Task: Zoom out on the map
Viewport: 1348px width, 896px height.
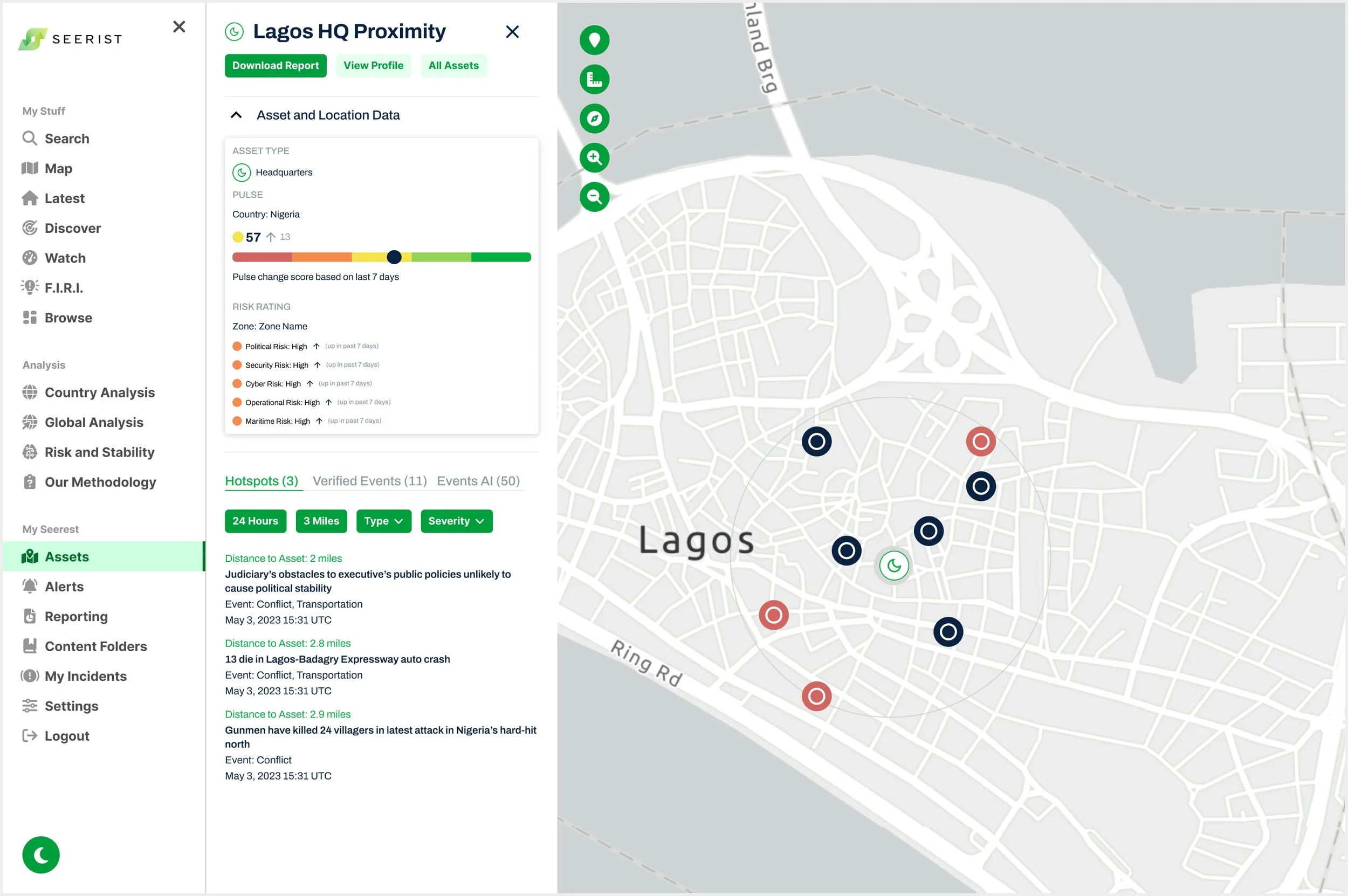Action: [594, 197]
